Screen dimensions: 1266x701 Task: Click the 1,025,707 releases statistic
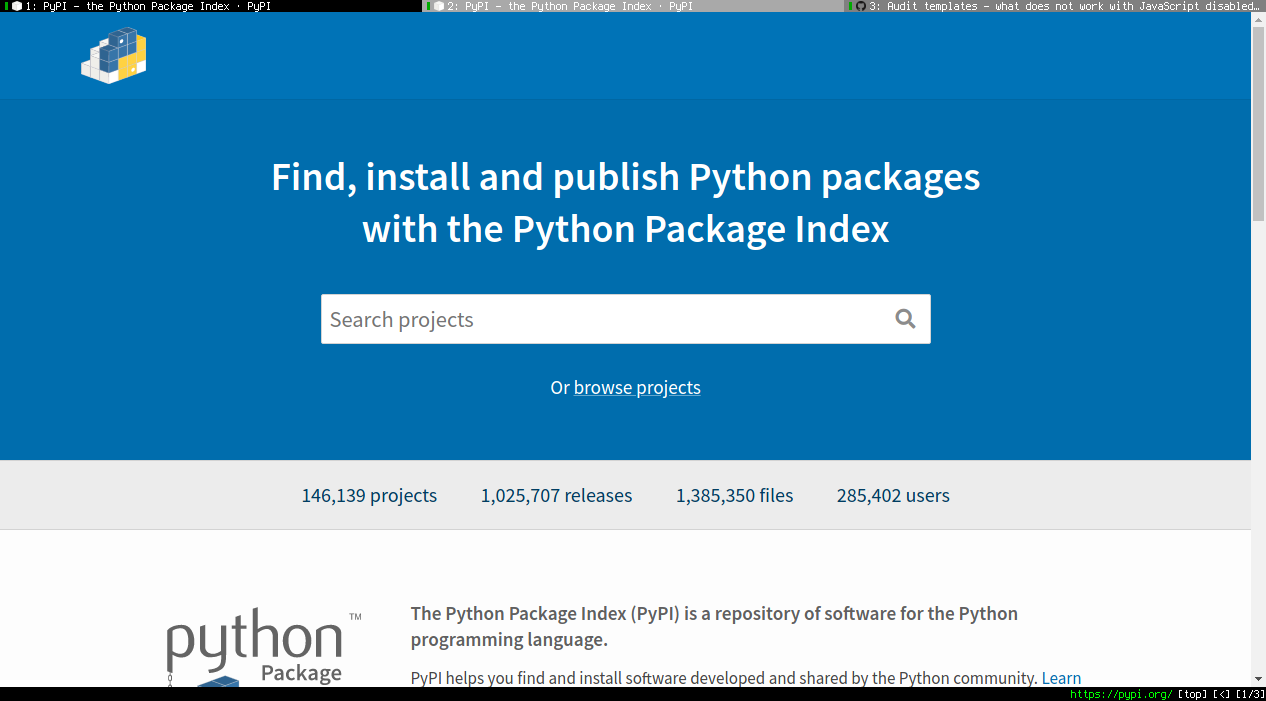(556, 496)
